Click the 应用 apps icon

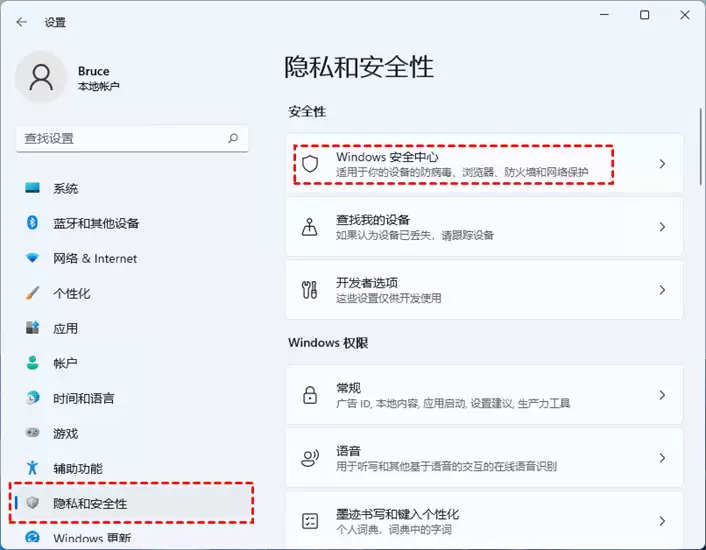[x=32, y=328]
